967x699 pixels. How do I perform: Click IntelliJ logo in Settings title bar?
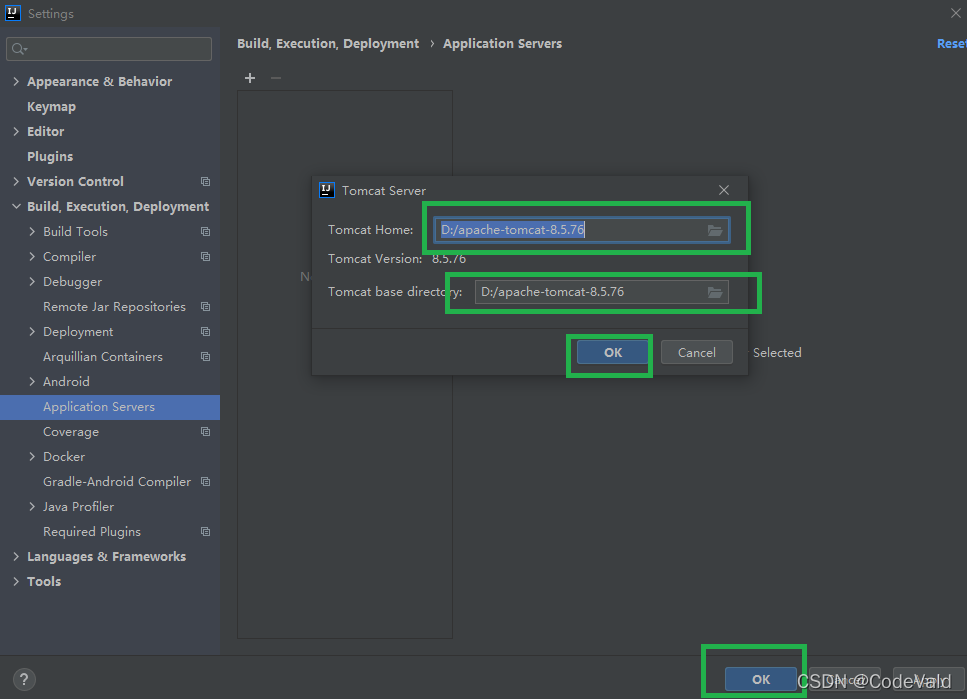12,13
